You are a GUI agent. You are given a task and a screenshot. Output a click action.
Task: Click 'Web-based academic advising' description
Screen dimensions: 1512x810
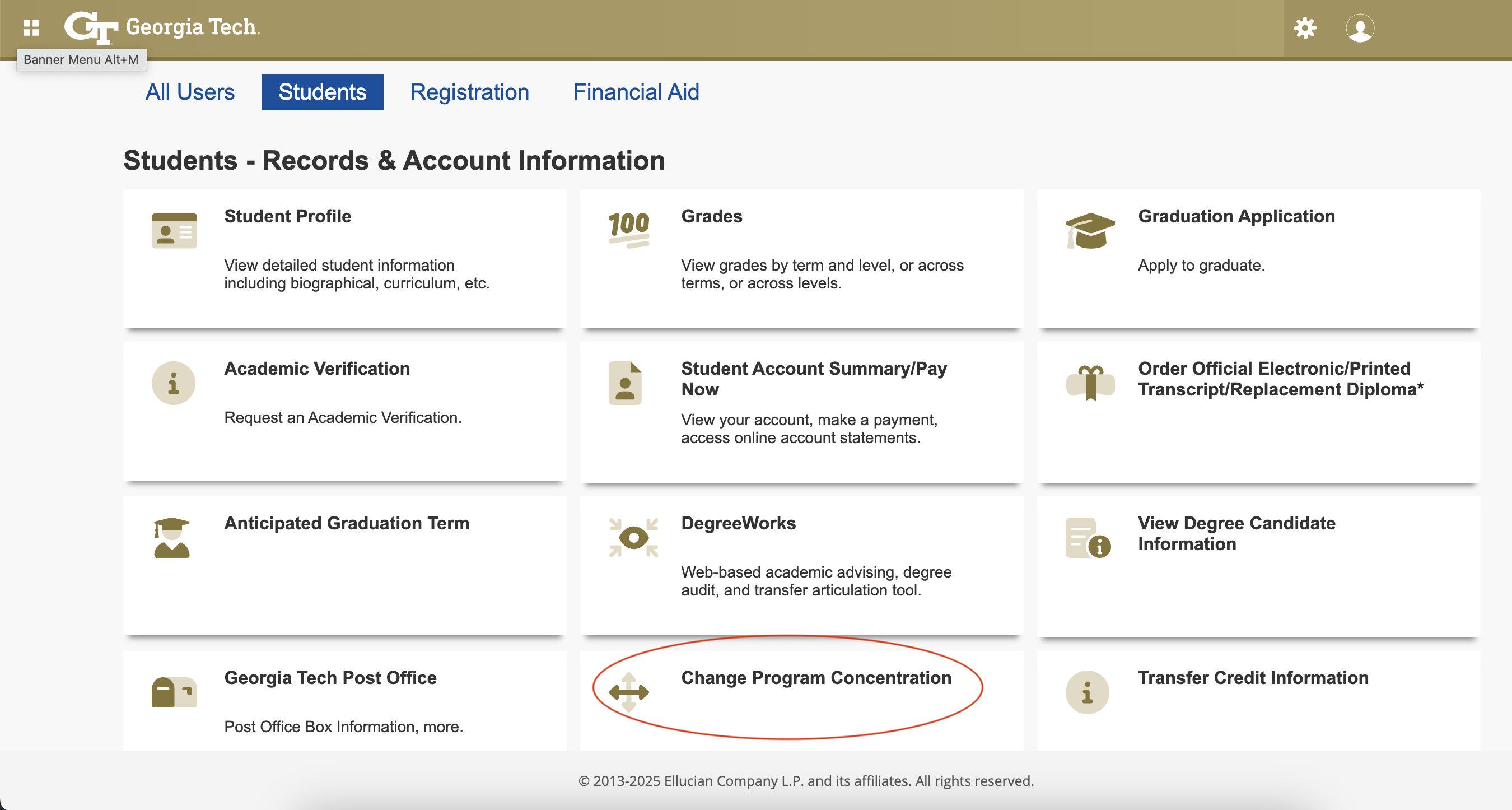point(816,580)
